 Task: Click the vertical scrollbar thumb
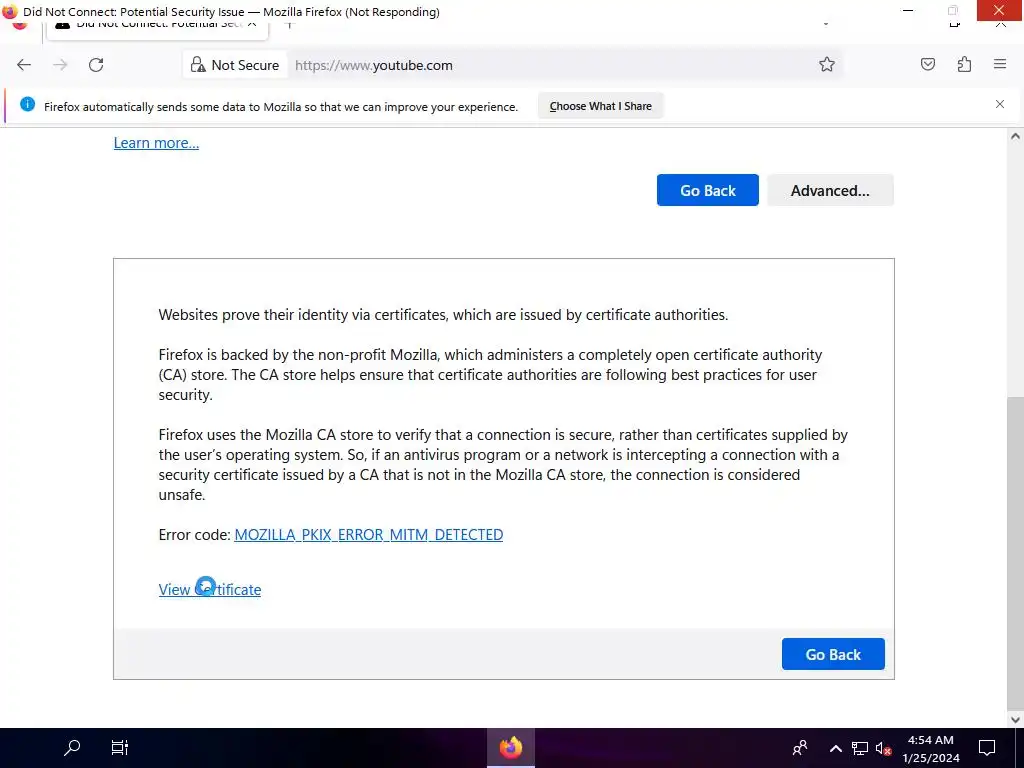[1015, 554]
